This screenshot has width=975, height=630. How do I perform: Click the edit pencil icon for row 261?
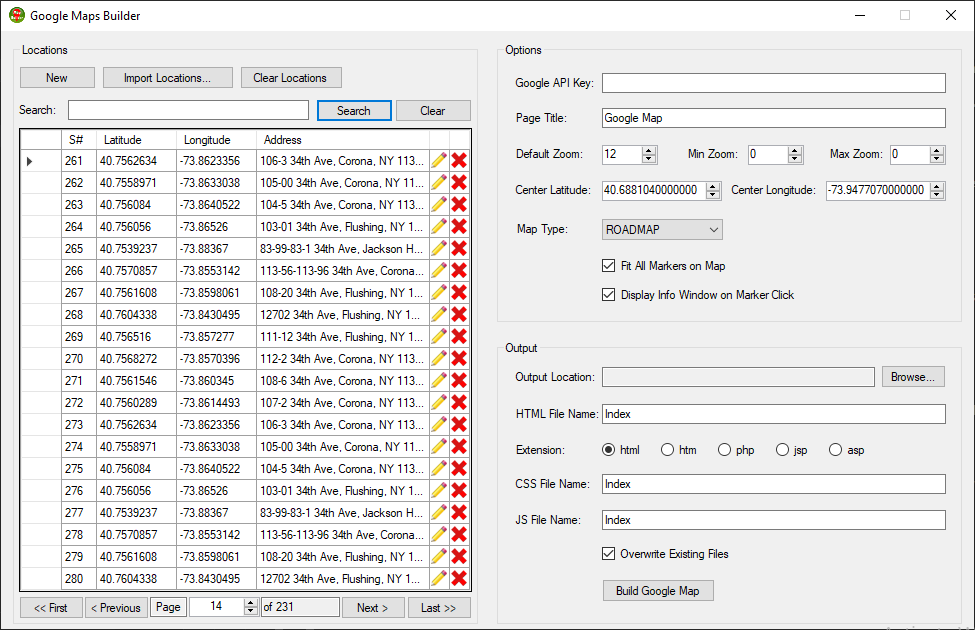tap(439, 161)
